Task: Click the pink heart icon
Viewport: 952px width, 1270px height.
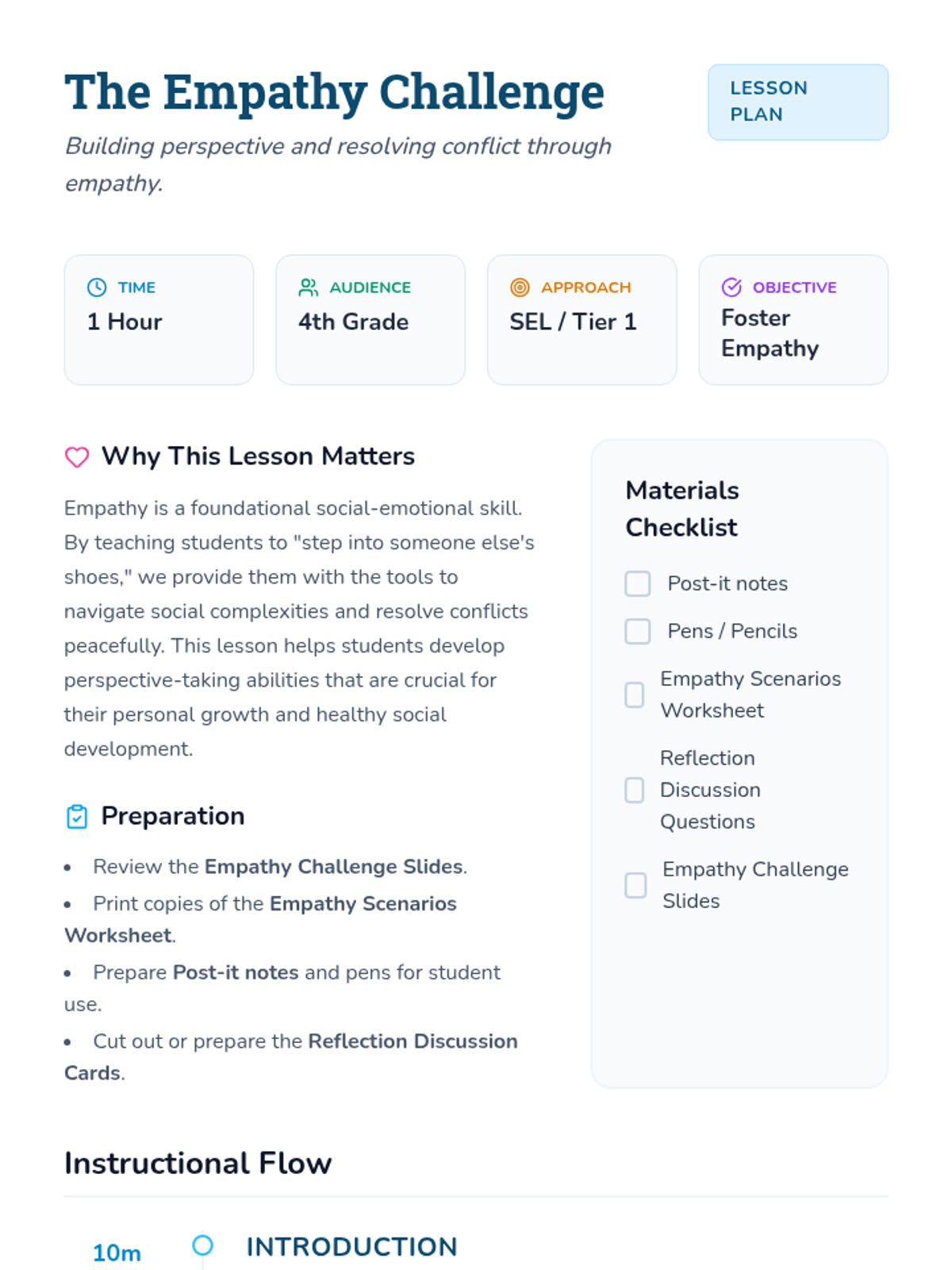Action: [77, 457]
